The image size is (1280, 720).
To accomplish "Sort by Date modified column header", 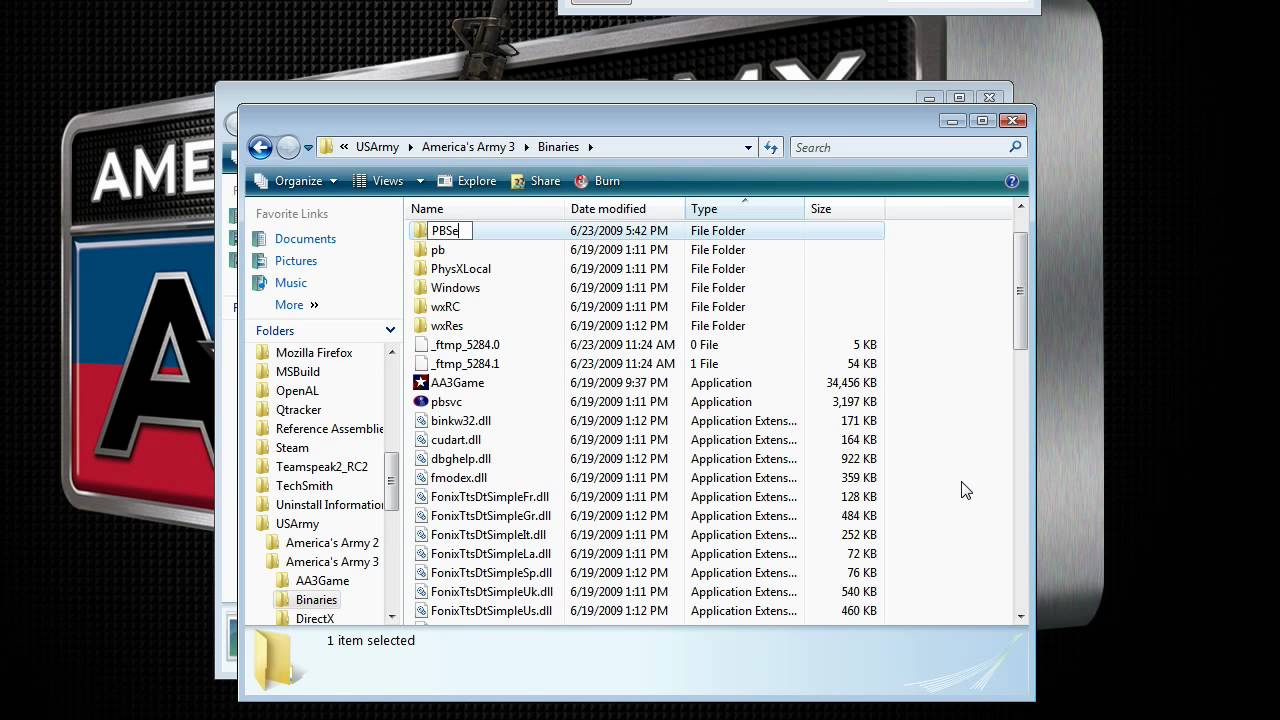I will (625, 209).
